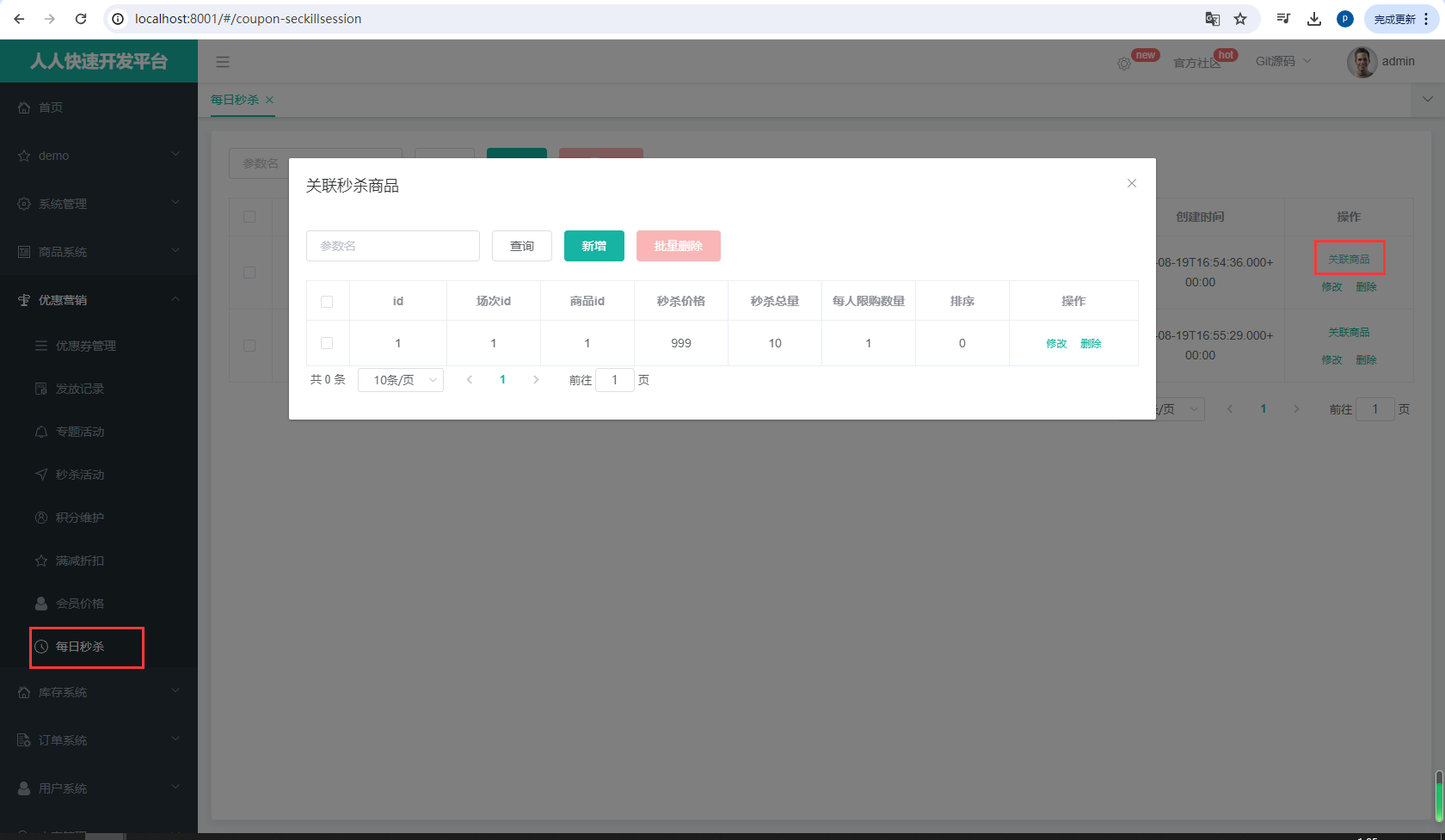Tick the checkbox for dialog row id 1
The height and width of the screenshot is (840, 1445).
click(327, 343)
